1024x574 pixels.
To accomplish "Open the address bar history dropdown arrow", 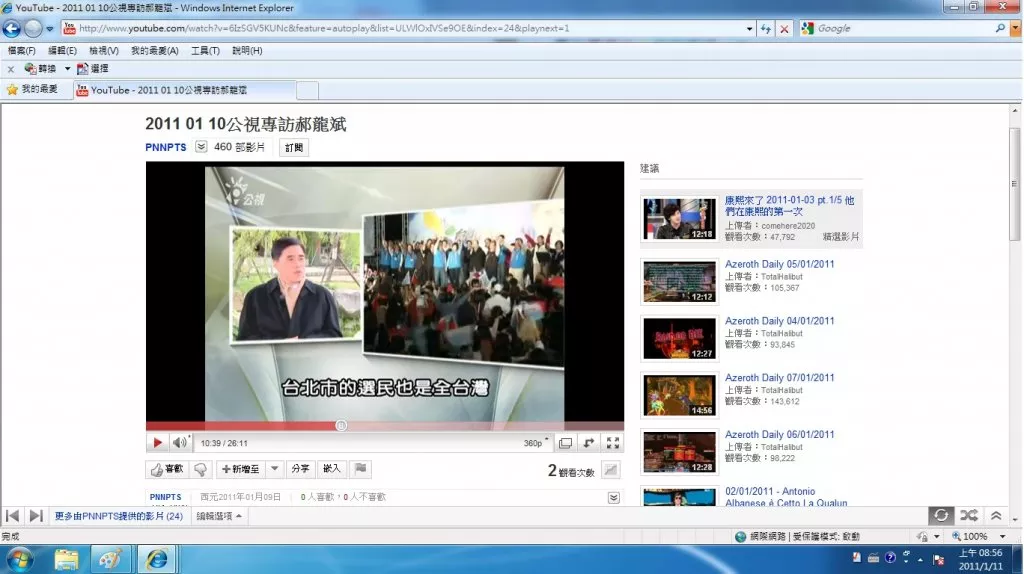I will click(749, 29).
